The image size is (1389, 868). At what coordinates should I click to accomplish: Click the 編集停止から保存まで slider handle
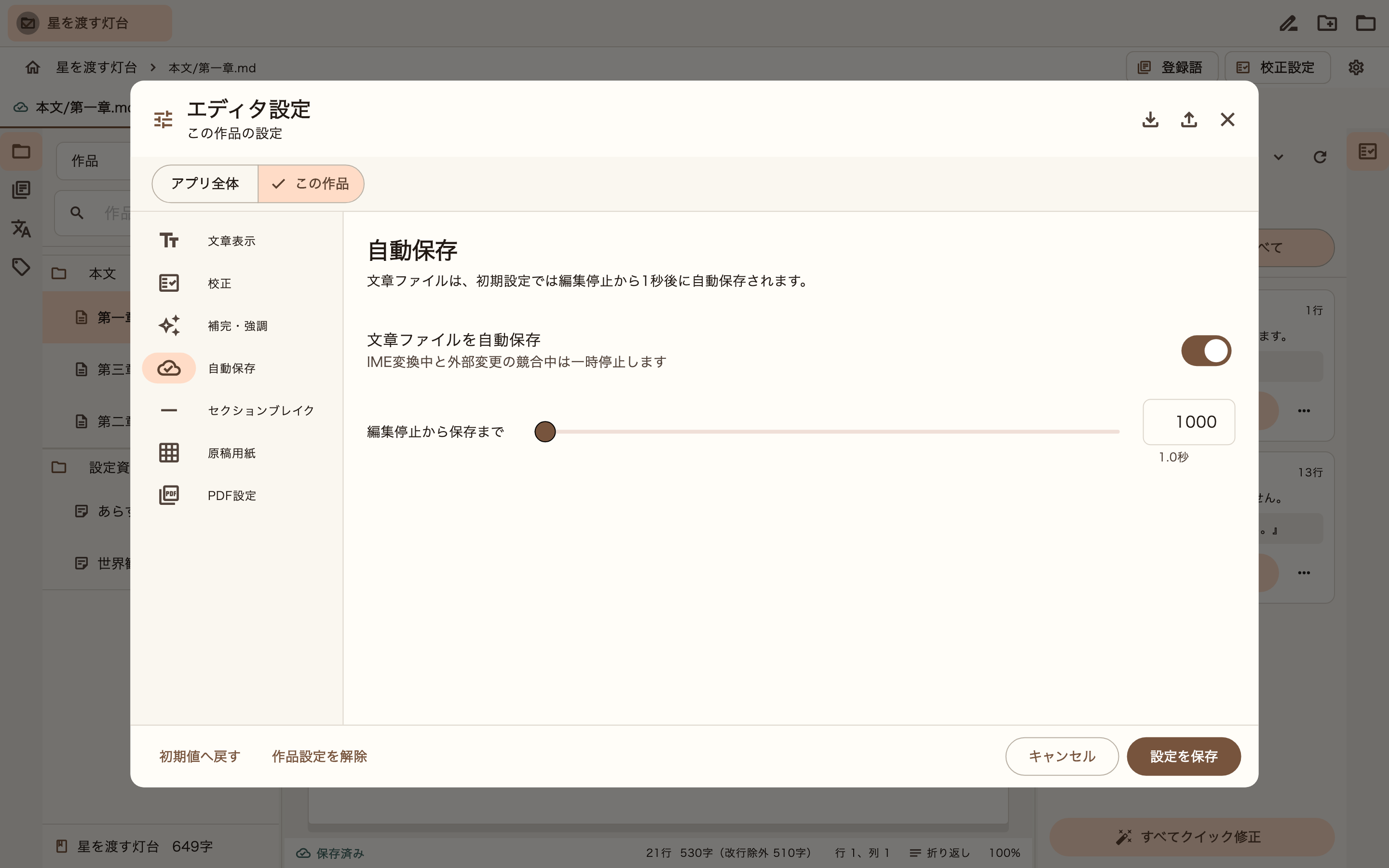click(x=545, y=431)
